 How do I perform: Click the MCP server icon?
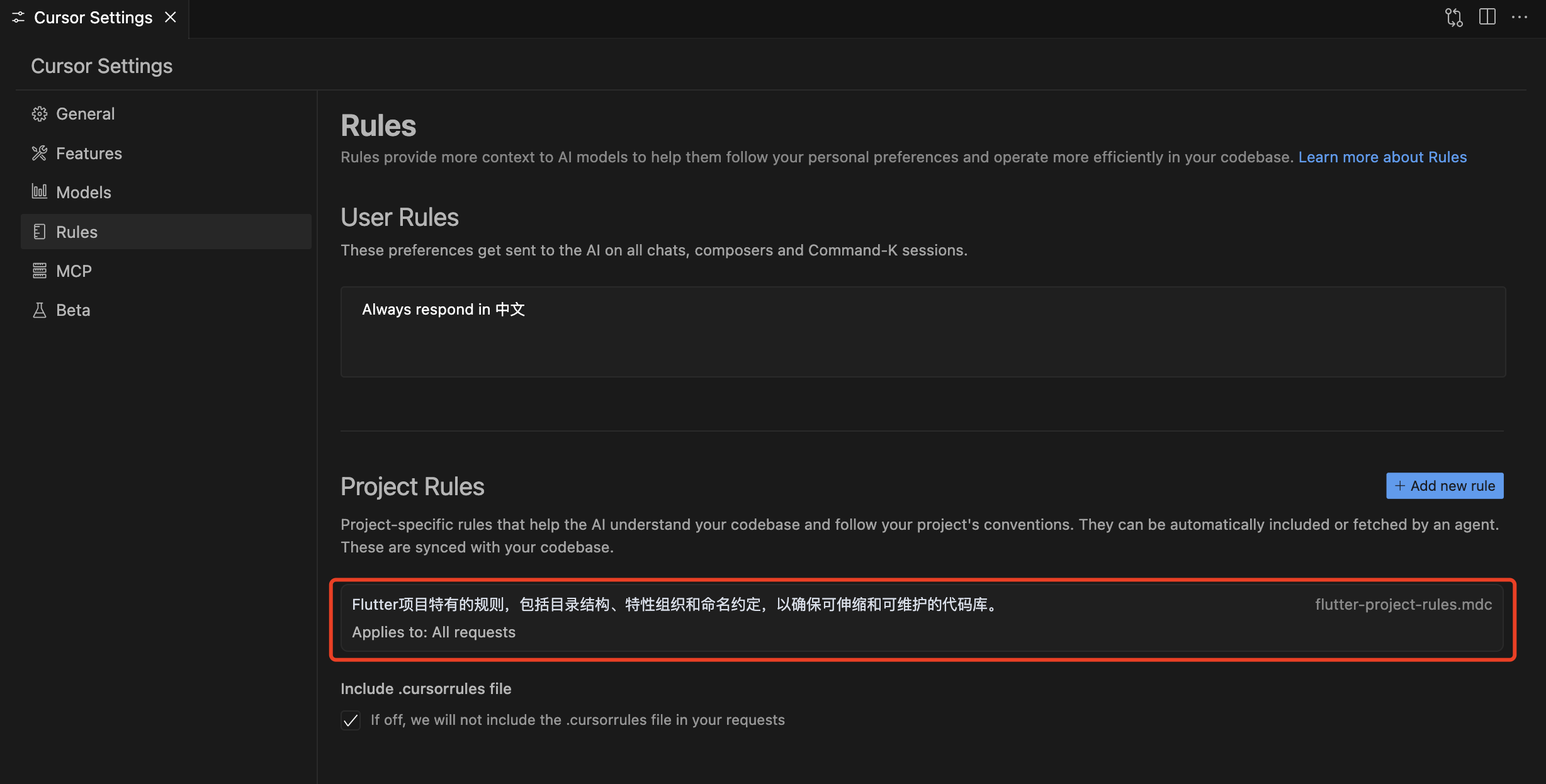click(x=39, y=271)
